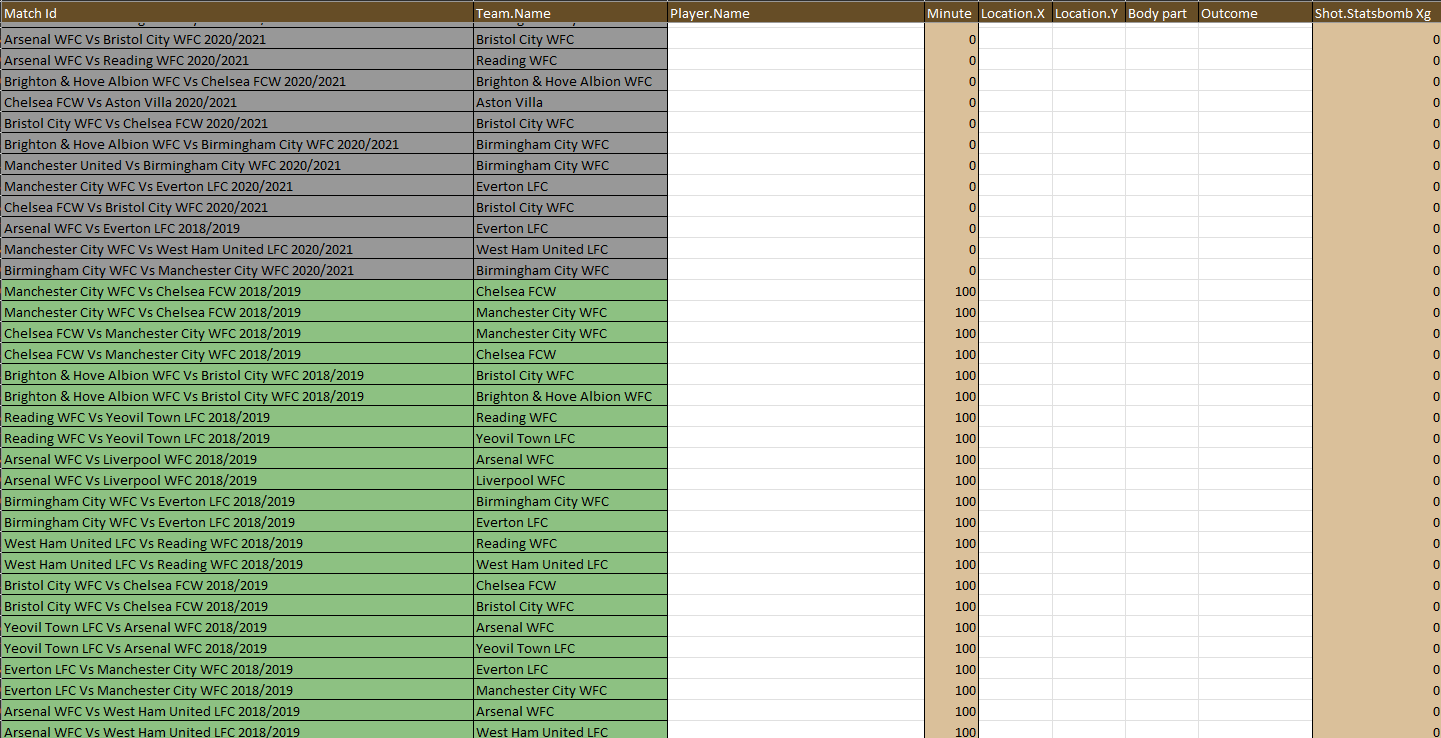Viewport: 1441px width, 738px height.
Task: Click 'Brighton & Hove Albion WFC' team in Chelsea 2020/2021 row
Action: (570, 81)
